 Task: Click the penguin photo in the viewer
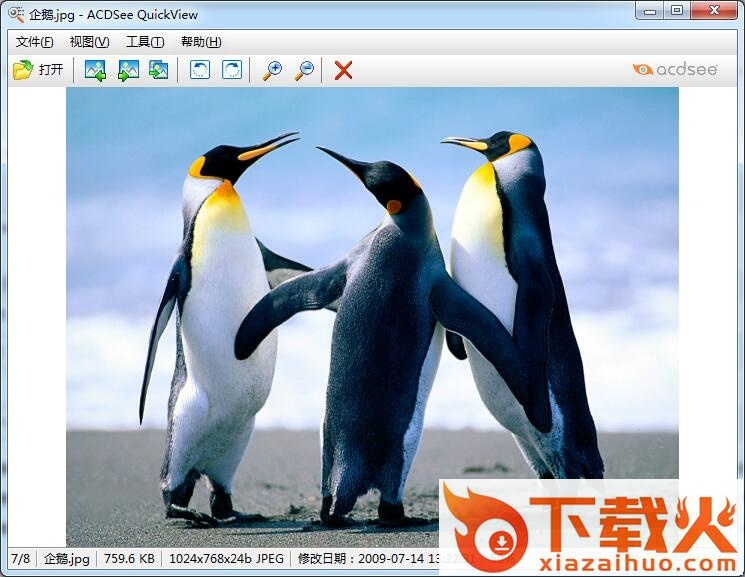tap(372, 300)
